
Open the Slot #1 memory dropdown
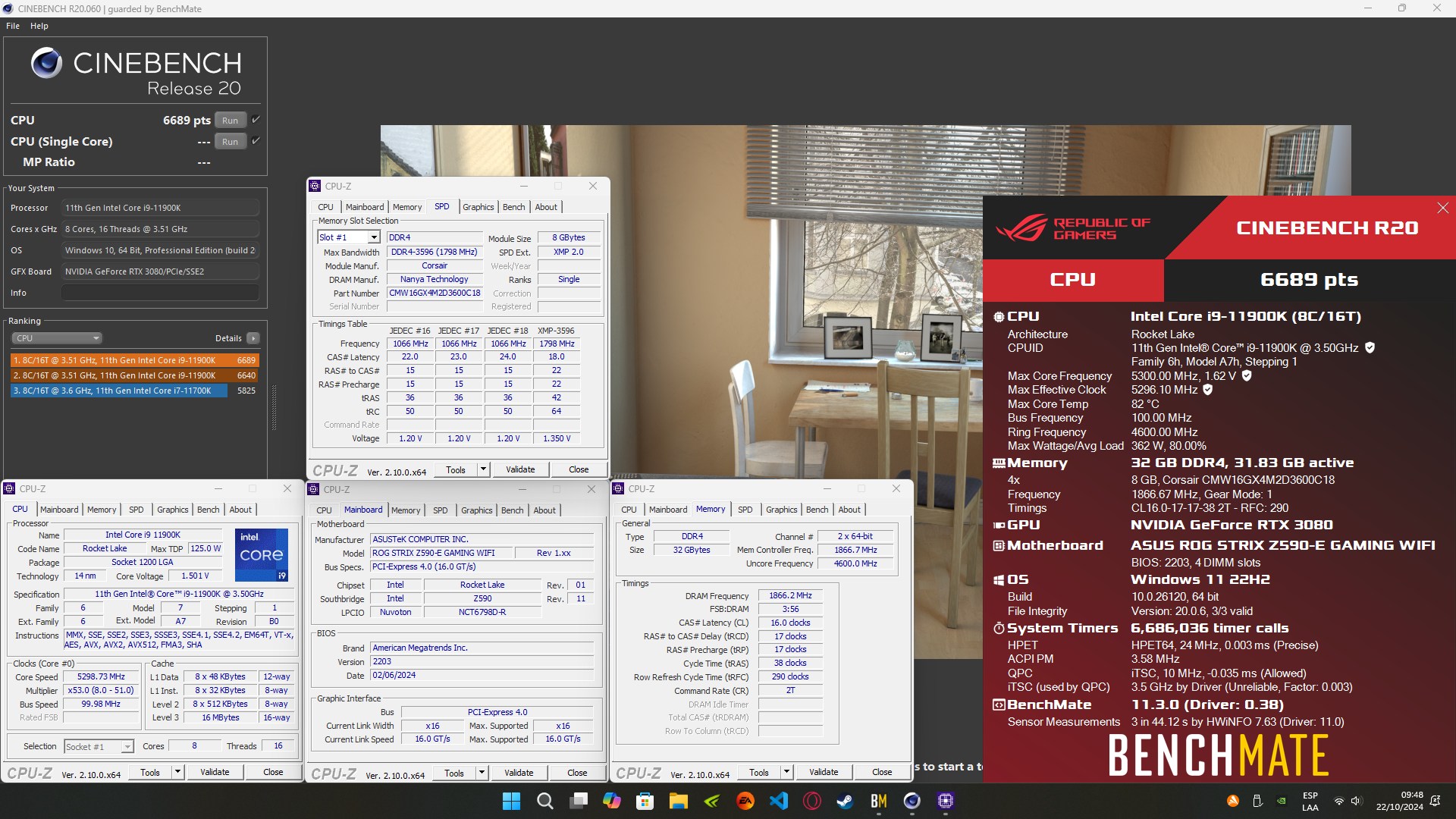(374, 237)
